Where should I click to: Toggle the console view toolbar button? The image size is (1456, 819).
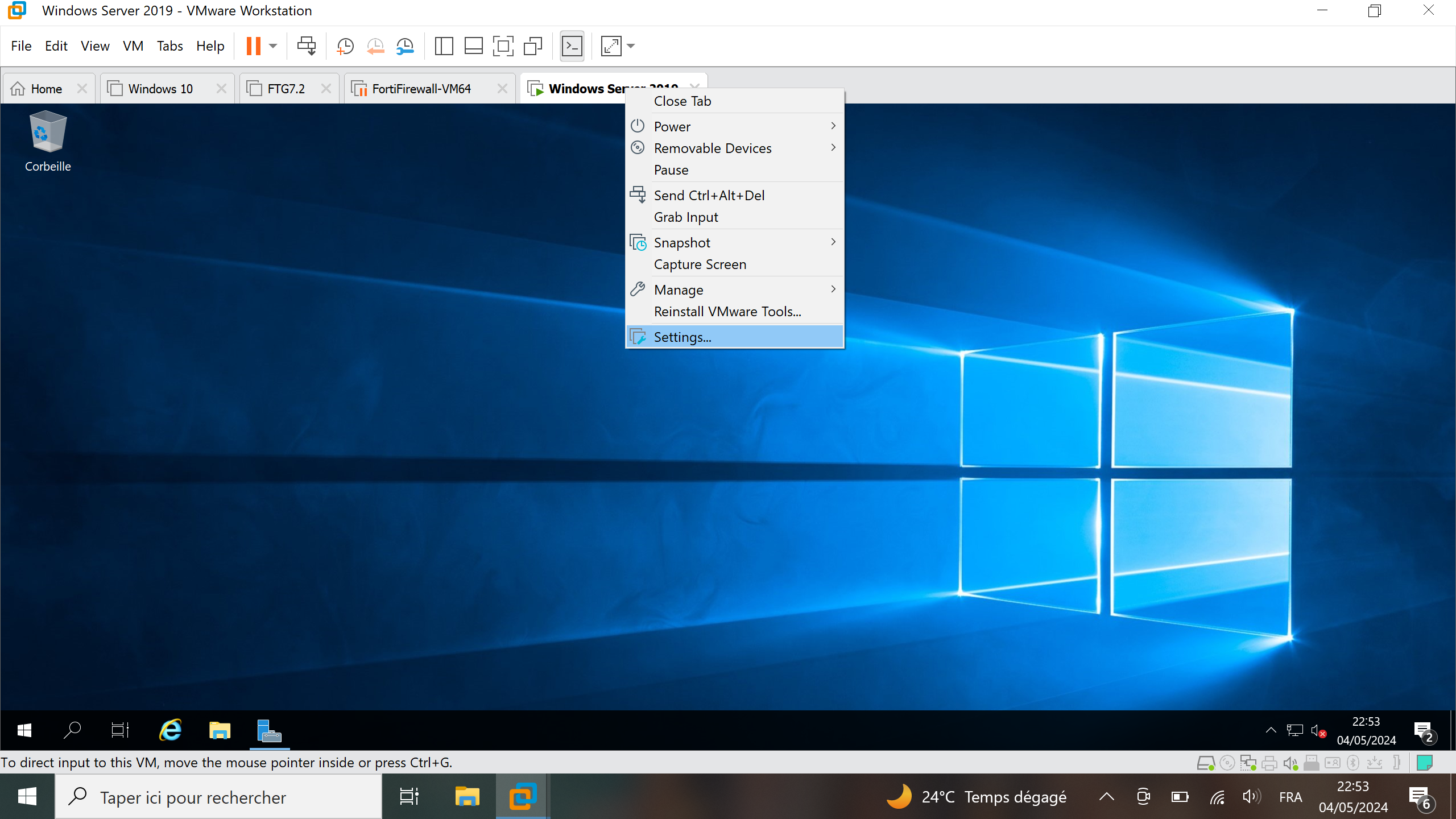pos(572,46)
